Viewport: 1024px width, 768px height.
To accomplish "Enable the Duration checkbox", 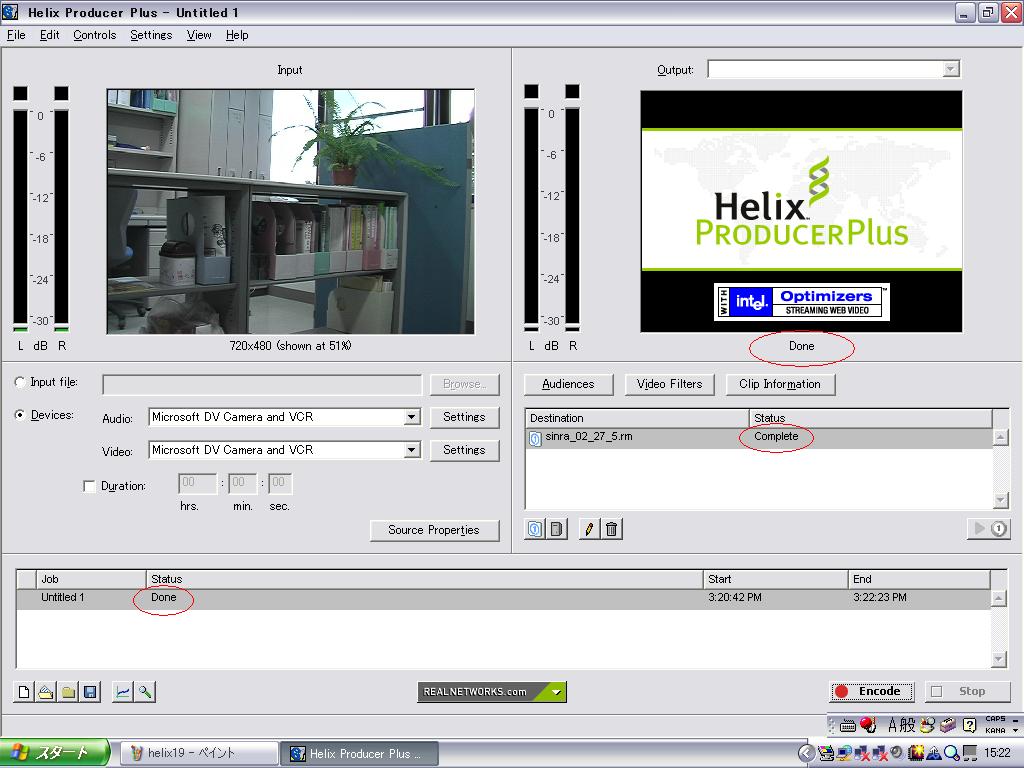I will pos(89,486).
